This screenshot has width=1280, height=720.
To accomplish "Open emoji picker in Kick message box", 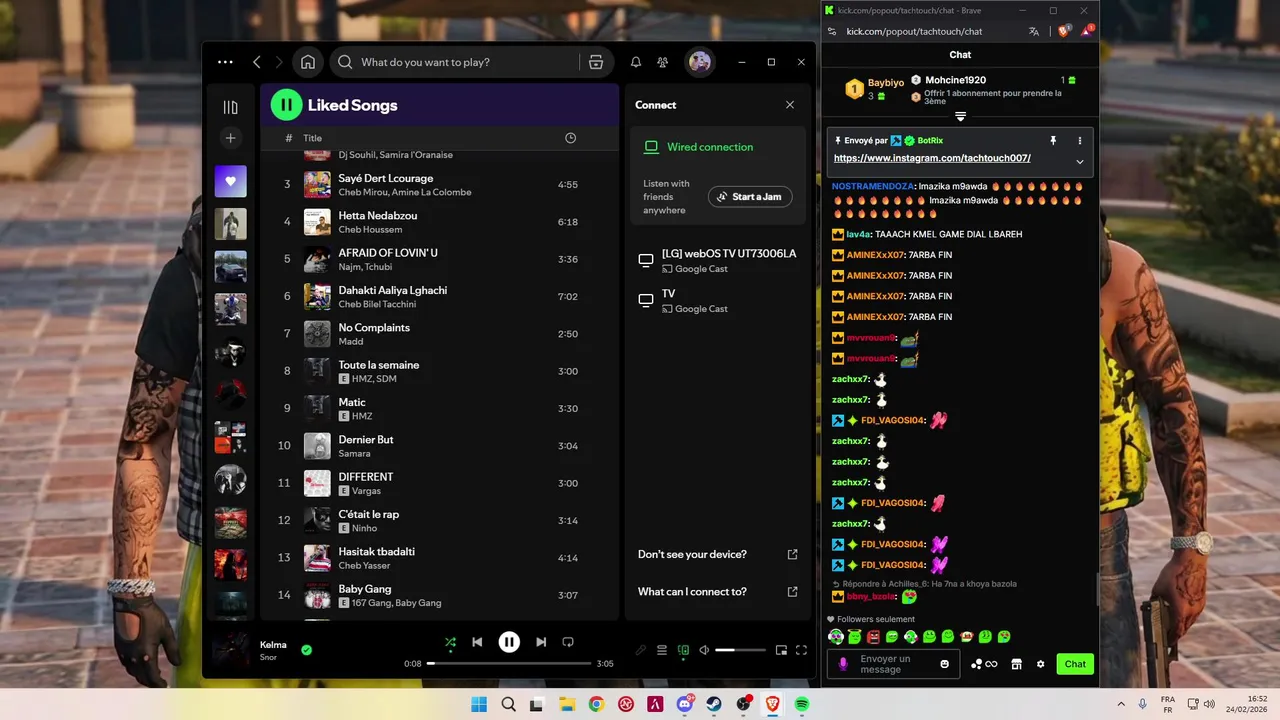I will 945,664.
